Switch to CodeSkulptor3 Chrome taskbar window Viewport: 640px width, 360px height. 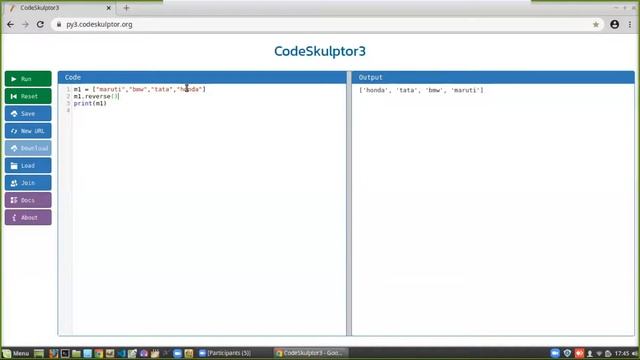pos(311,353)
